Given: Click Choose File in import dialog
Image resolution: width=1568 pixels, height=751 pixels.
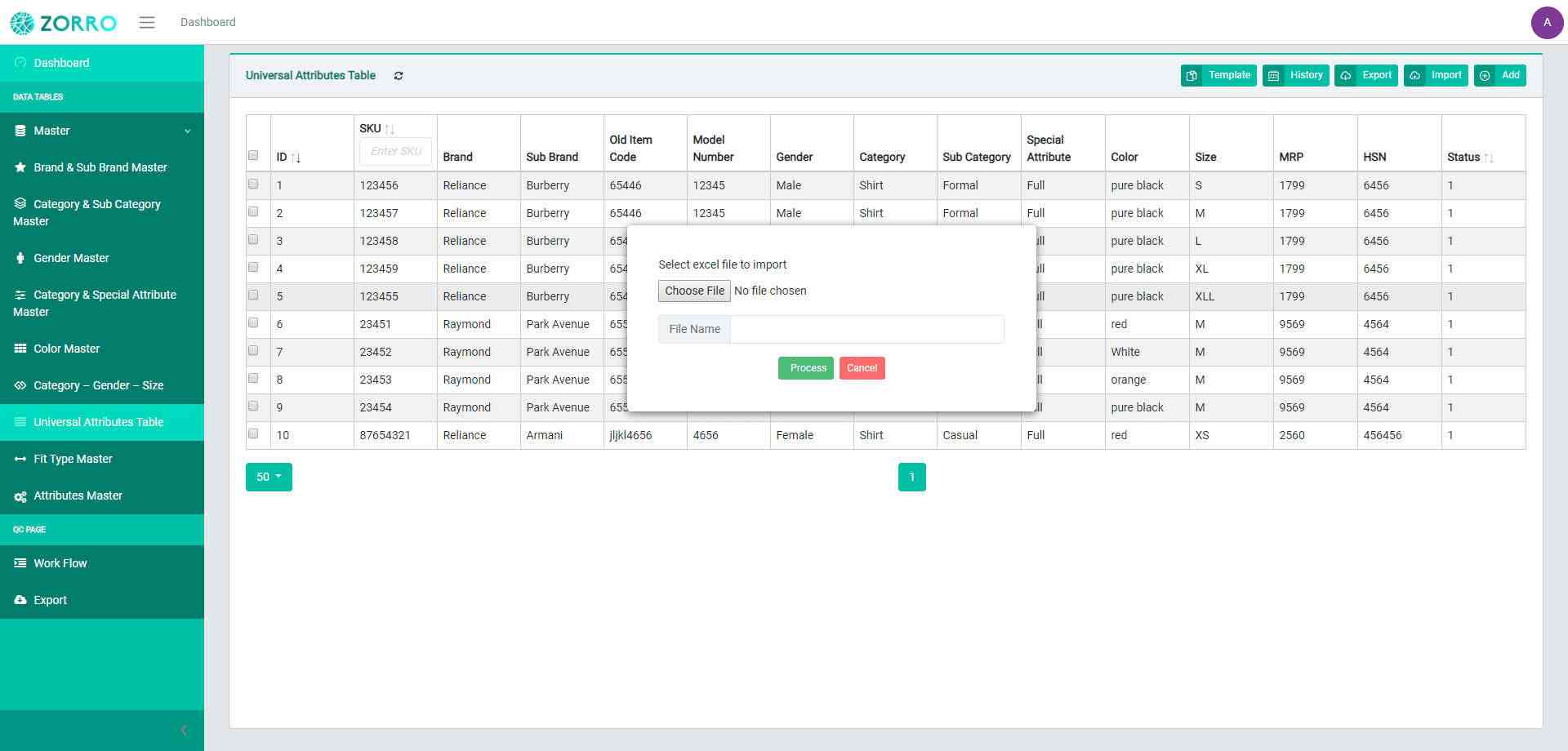Looking at the screenshot, I should [x=694, y=291].
